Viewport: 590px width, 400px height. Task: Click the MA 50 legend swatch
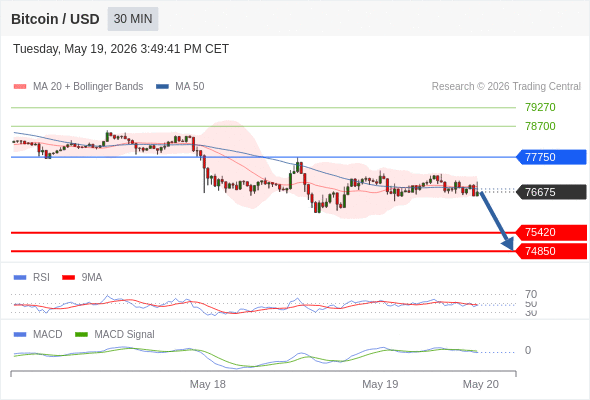click(162, 87)
